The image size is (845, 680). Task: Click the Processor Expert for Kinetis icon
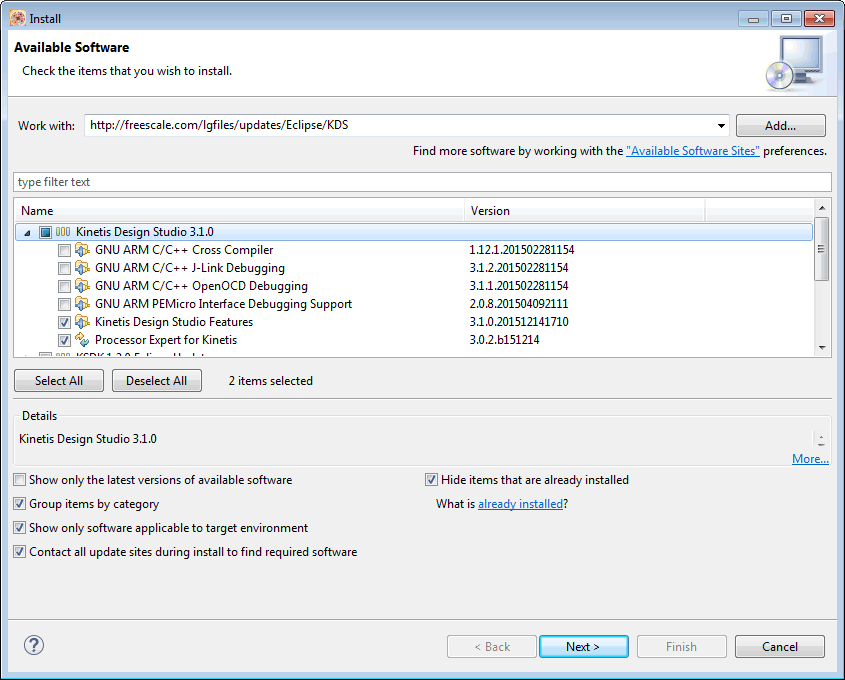click(x=83, y=340)
